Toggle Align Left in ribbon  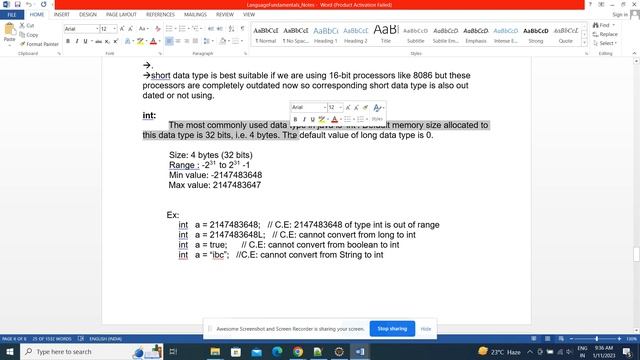click(169, 41)
